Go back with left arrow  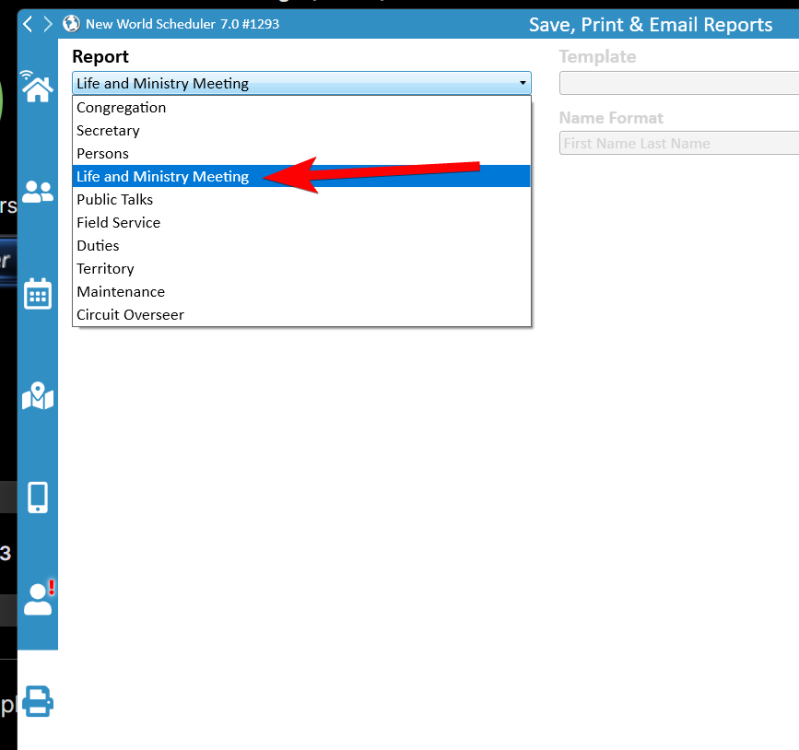tap(28, 24)
